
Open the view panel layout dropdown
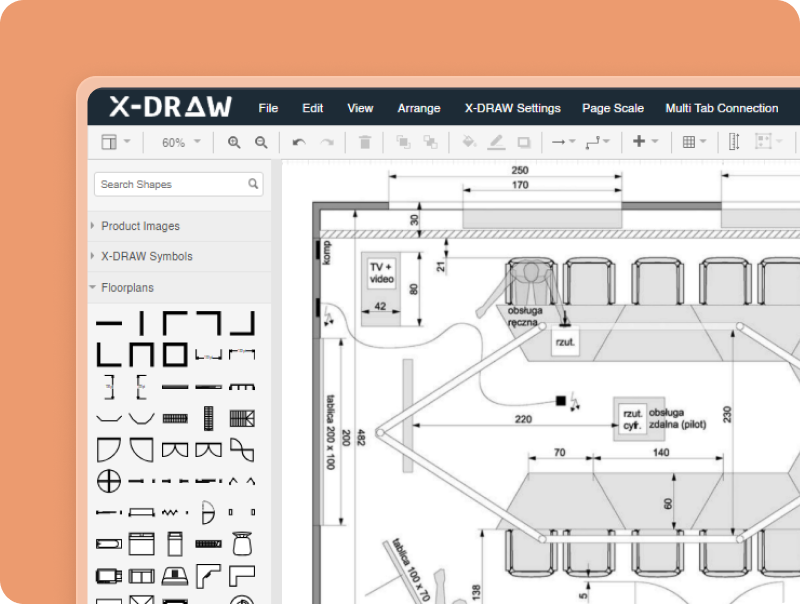[116, 142]
